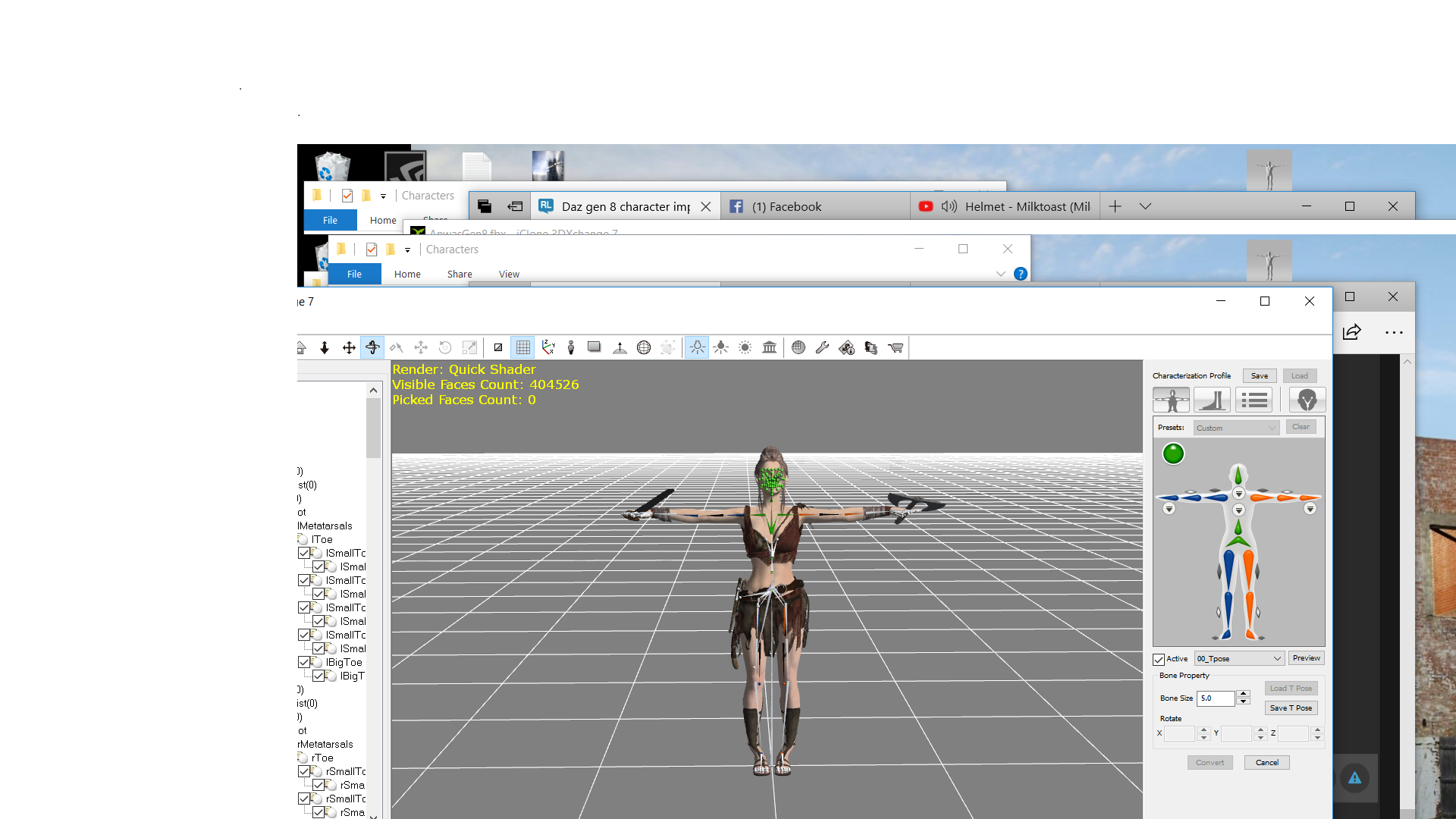Open the 00_Tpose dropdown
The height and width of the screenshot is (819, 1456).
point(1239,658)
